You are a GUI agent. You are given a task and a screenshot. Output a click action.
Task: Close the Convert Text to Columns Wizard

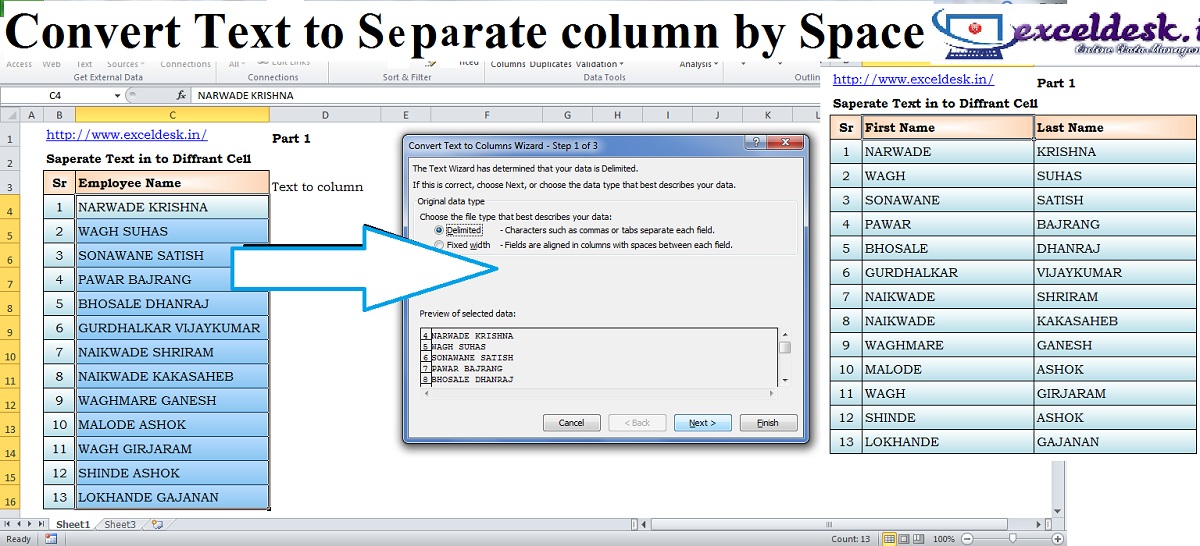pyautogui.click(x=784, y=144)
